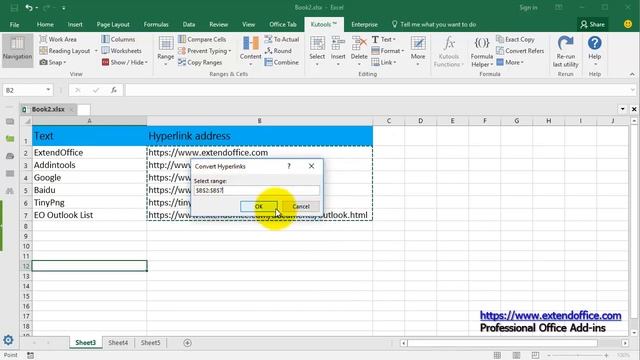Click Prevent Typing tool
640x360 pixels.
[204, 51]
